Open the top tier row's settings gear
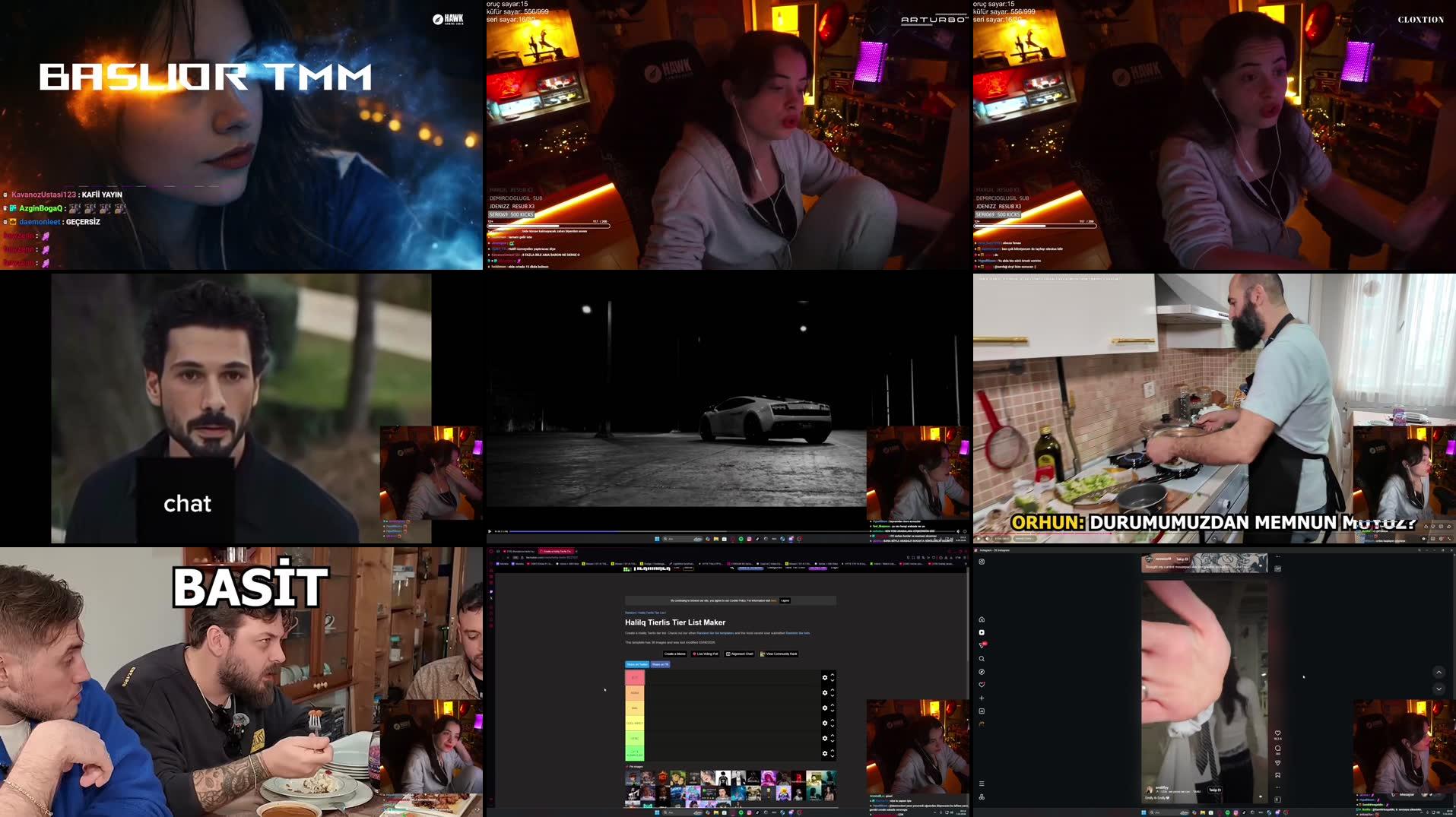Viewport: 1456px width, 817px height. point(825,678)
